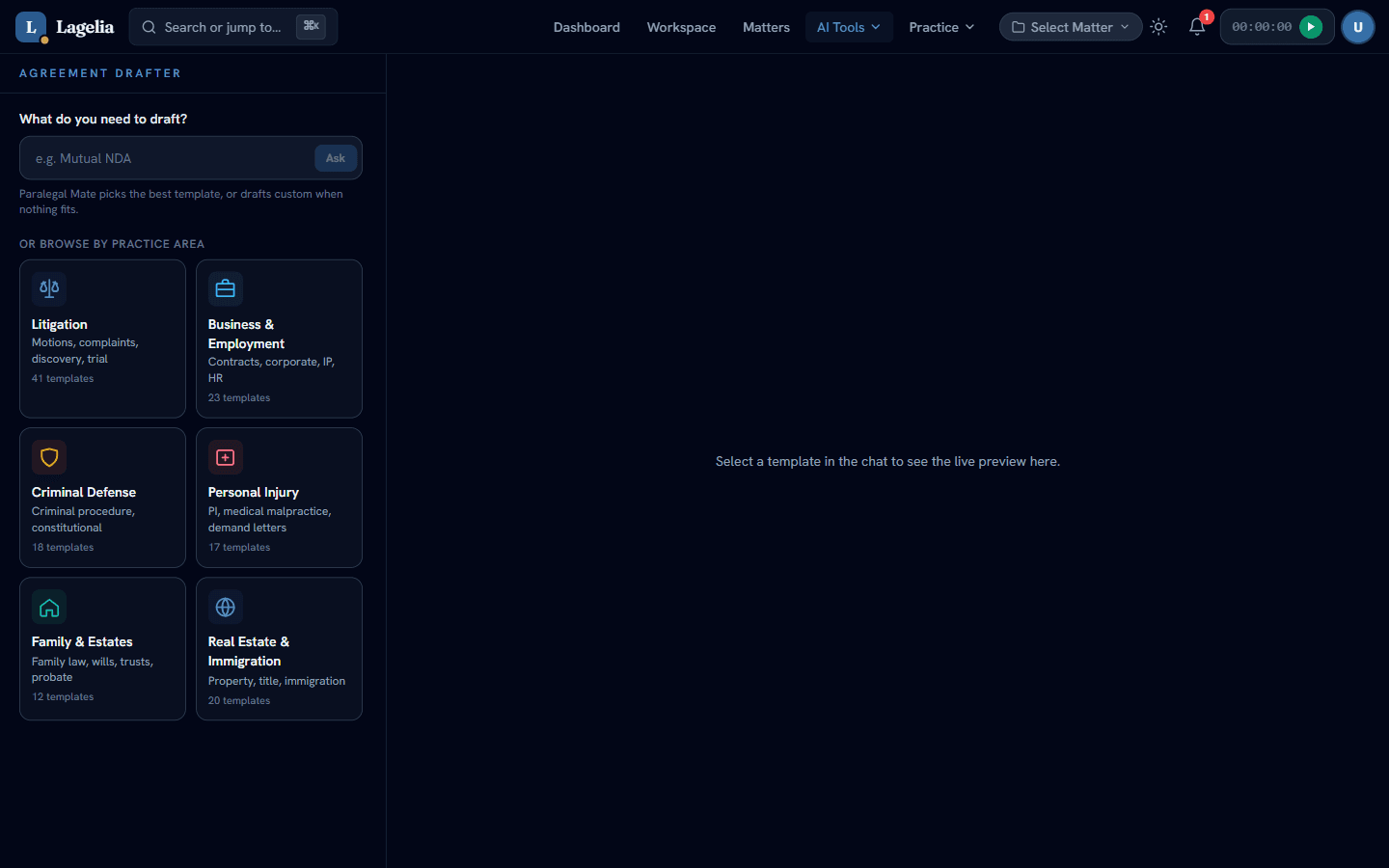Open the Litigation practice area card

pos(102,339)
